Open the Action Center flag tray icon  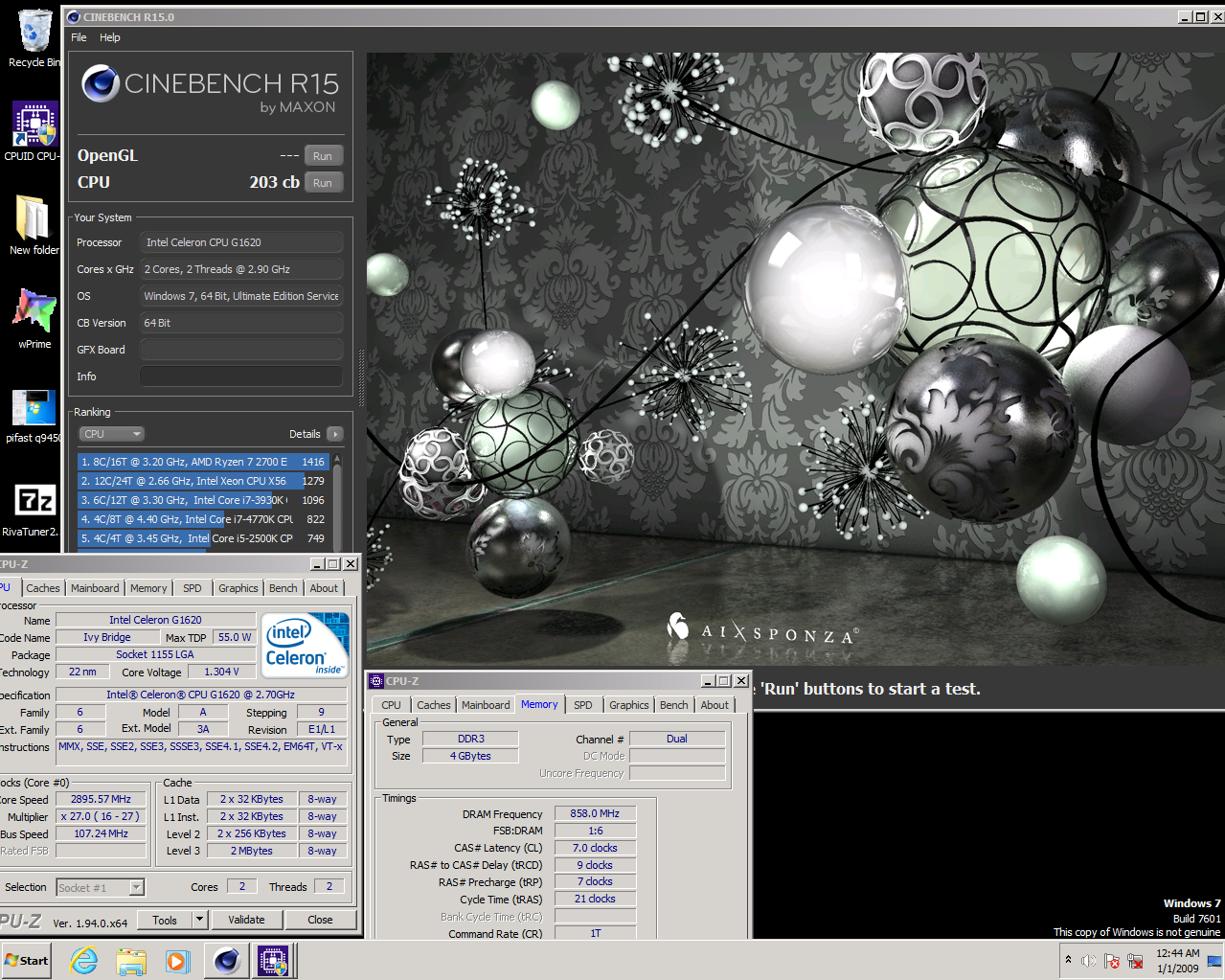point(1112,960)
